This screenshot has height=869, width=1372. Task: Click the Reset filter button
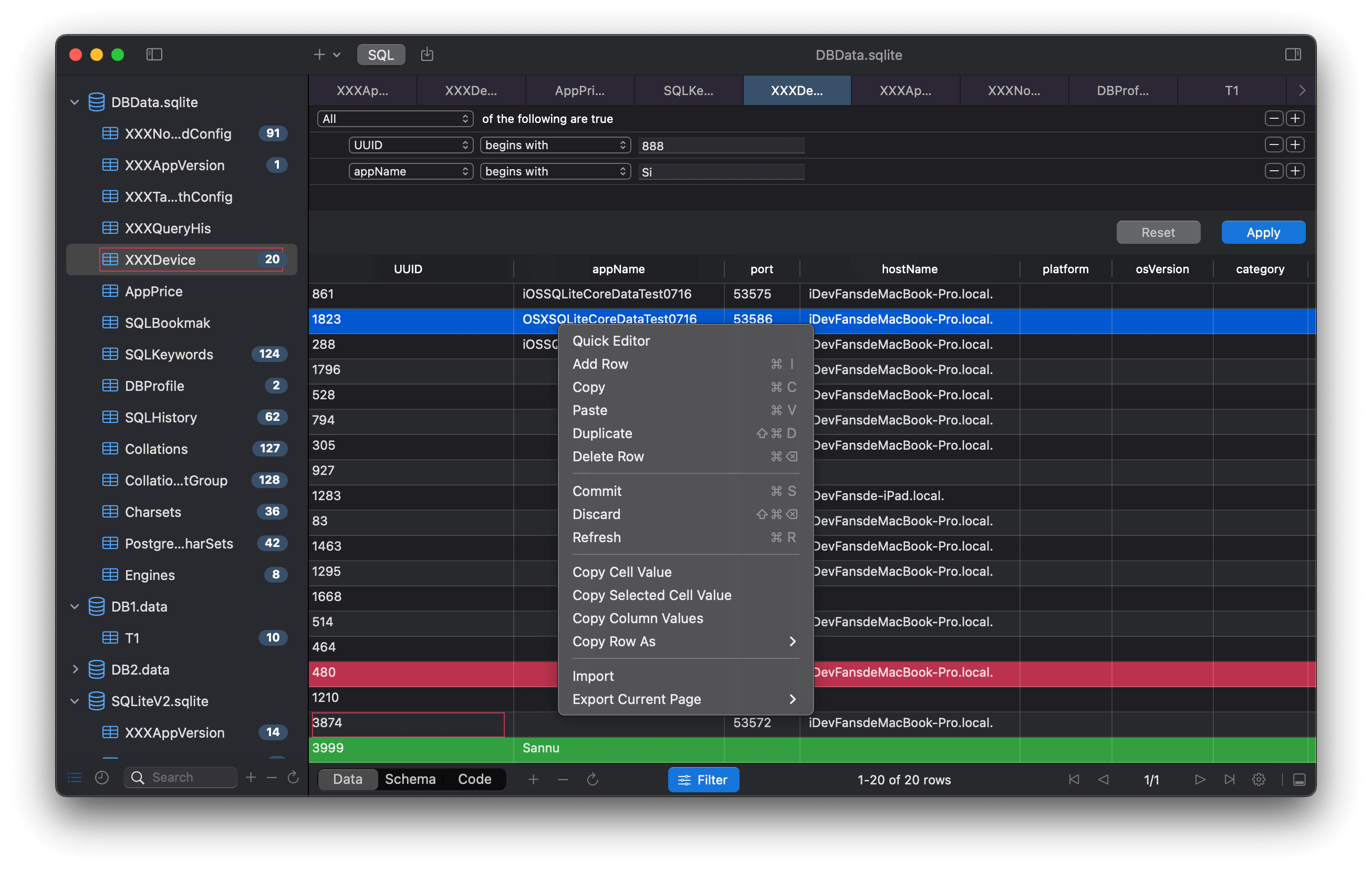pyautogui.click(x=1158, y=232)
